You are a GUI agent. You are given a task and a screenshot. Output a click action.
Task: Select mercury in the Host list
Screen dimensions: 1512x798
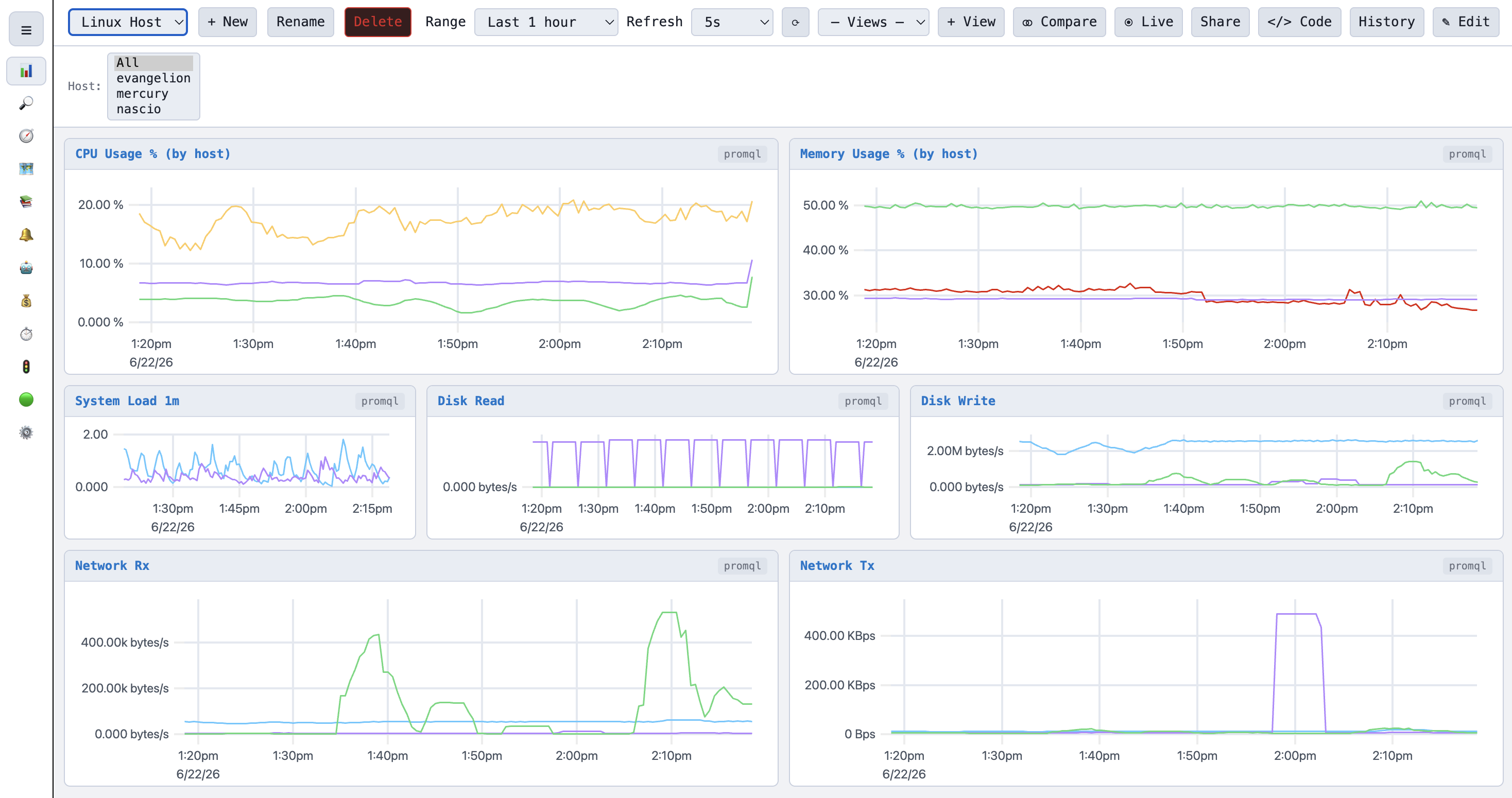click(154, 94)
